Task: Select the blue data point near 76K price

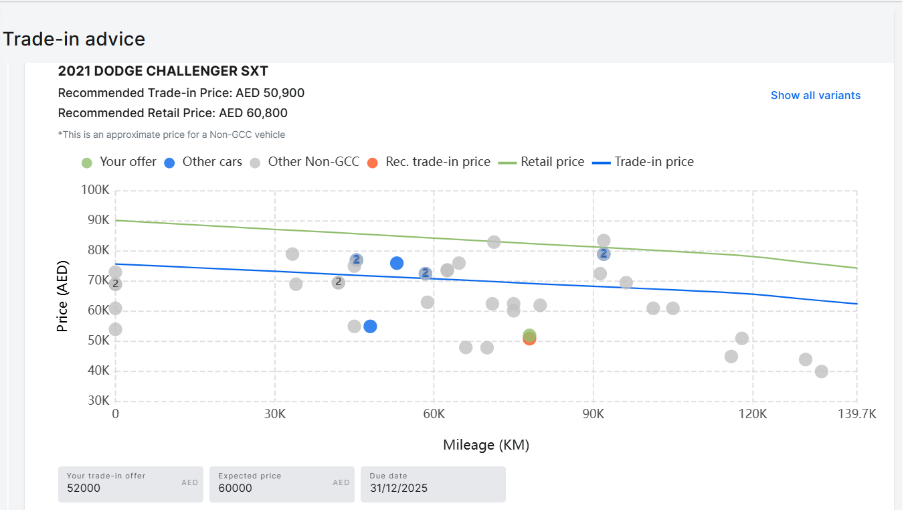Action: 397,263
